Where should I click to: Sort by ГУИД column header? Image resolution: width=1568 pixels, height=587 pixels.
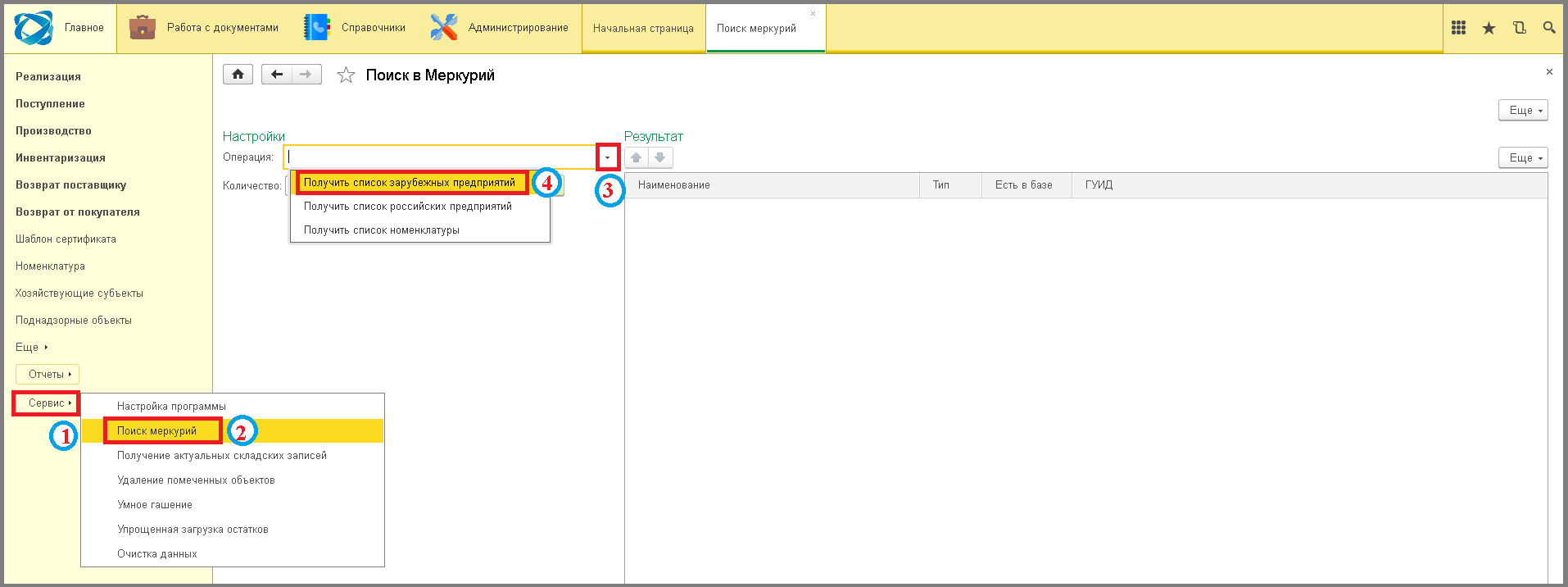[x=1309, y=185]
